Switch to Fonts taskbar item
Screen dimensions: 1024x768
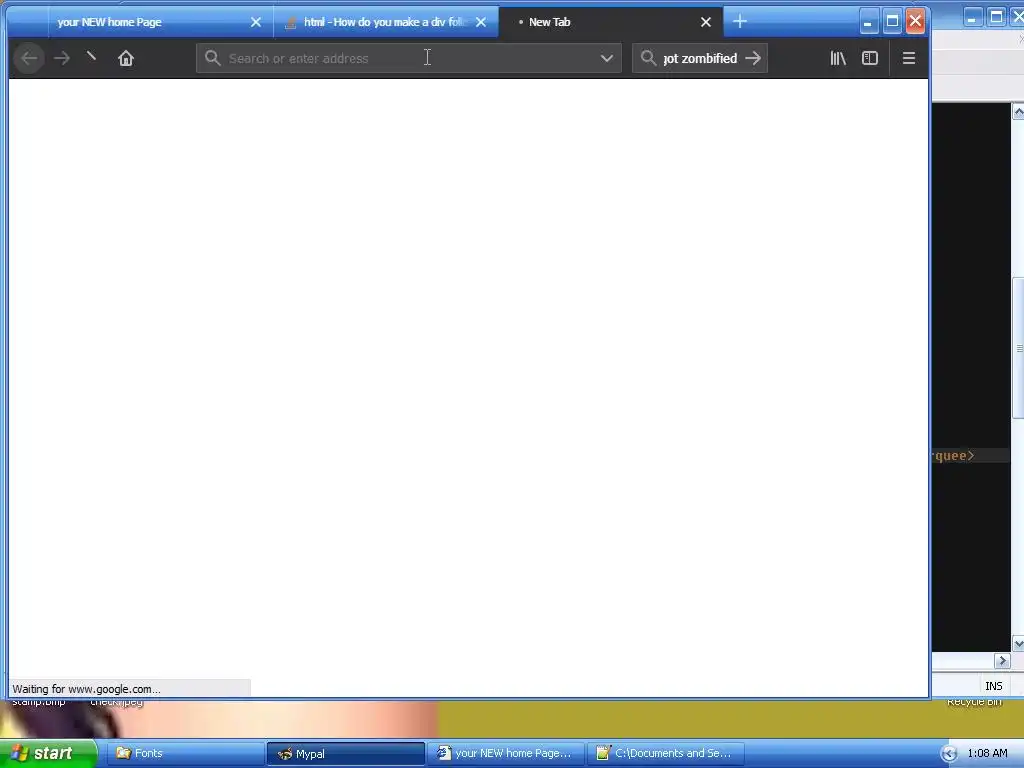click(184, 754)
